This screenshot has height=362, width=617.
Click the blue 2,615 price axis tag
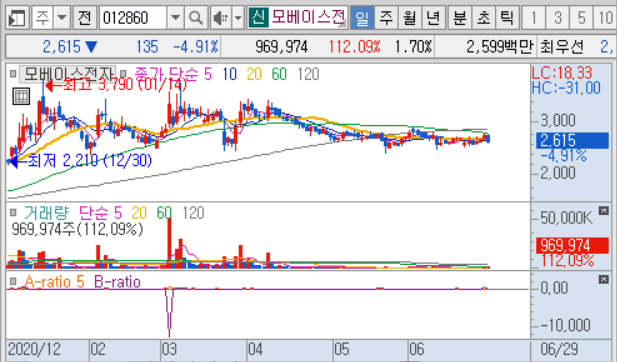(573, 140)
